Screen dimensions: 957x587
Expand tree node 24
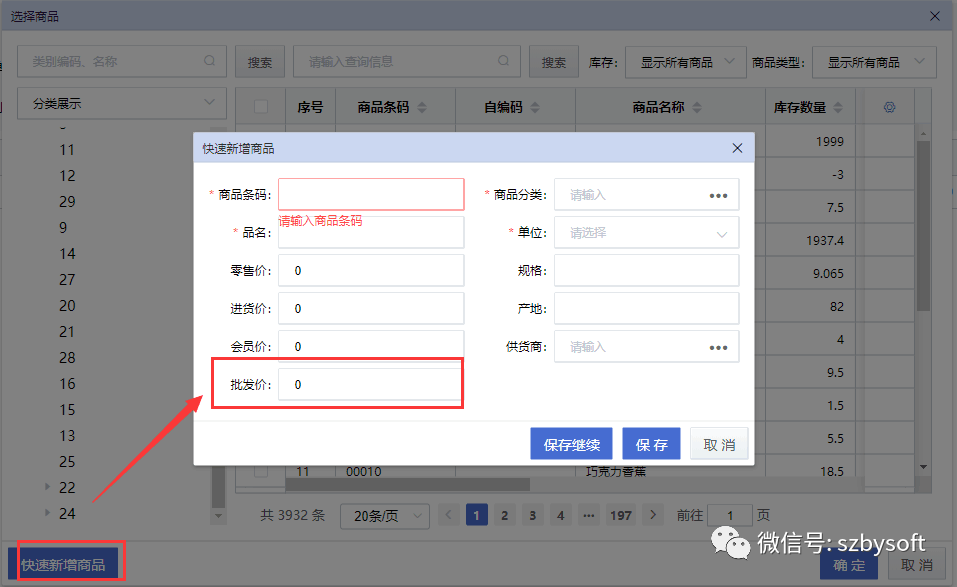click(x=47, y=513)
